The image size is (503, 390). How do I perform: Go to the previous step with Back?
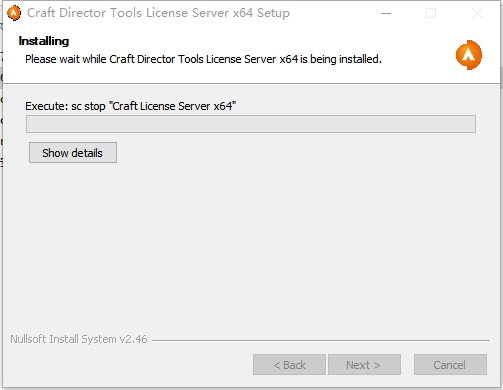click(x=289, y=365)
